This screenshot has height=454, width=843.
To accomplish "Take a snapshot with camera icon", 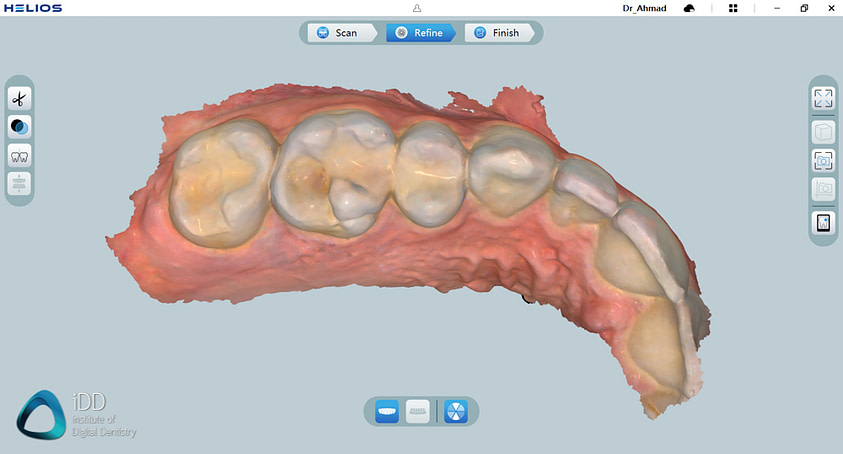I will pos(823,160).
